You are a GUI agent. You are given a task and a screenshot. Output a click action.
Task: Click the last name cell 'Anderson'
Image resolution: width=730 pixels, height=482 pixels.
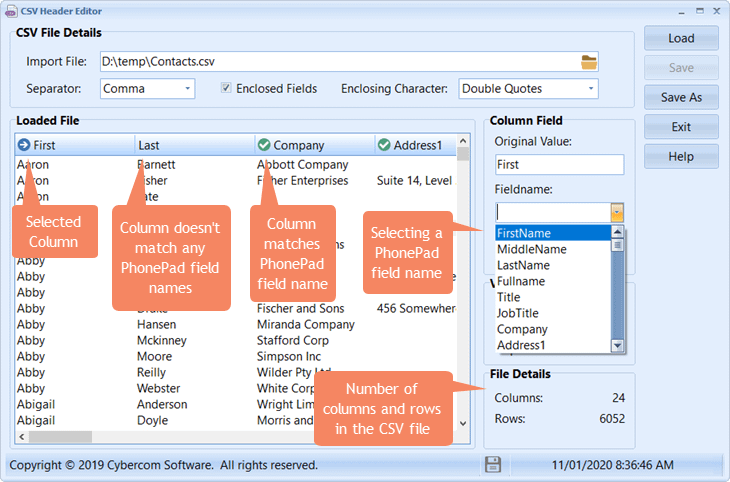(x=162, y=404)
